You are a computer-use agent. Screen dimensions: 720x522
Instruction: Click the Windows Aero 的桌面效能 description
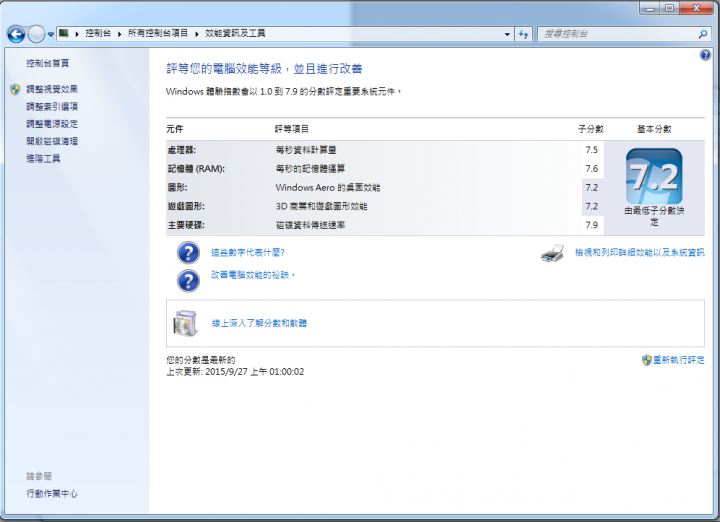click(328, 188)
